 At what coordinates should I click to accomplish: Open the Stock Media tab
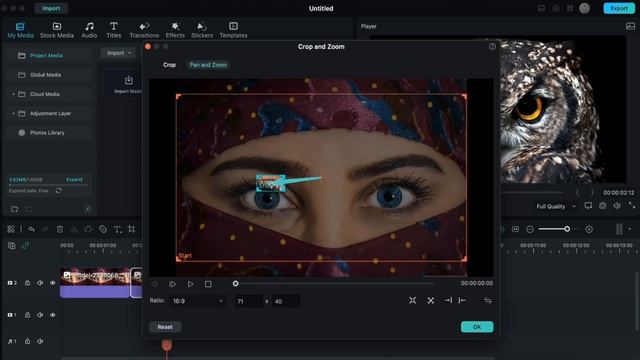pos(57,31)
